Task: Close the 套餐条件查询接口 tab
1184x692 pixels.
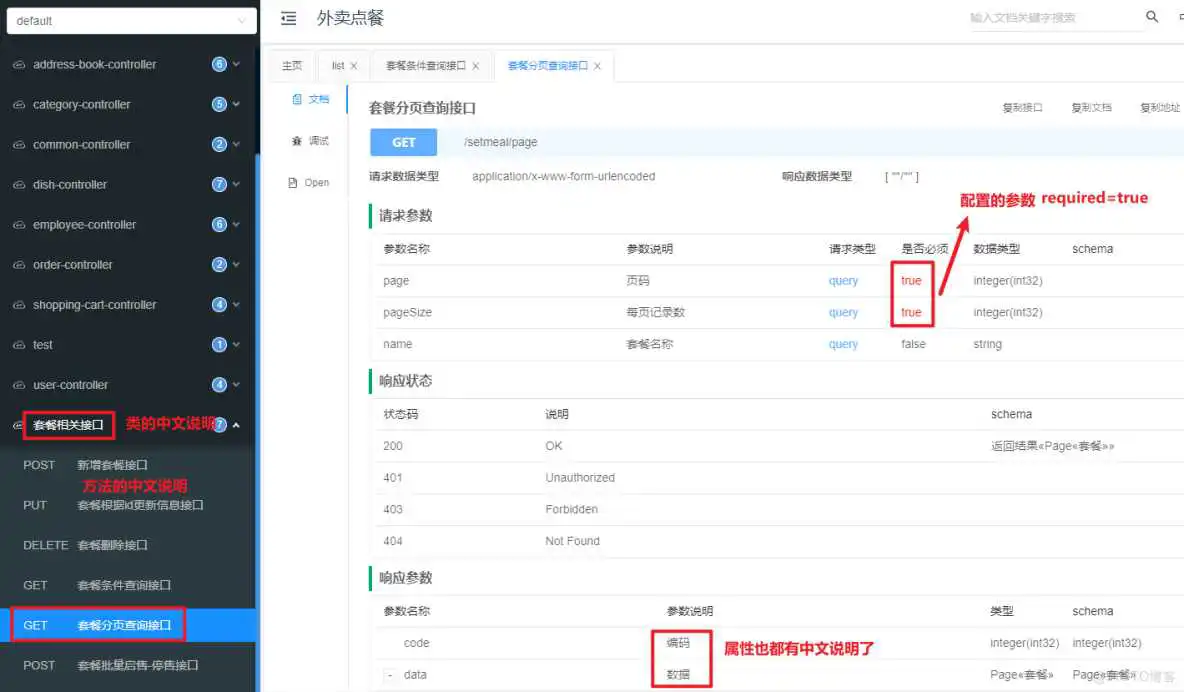Action: tap(477, 65)
